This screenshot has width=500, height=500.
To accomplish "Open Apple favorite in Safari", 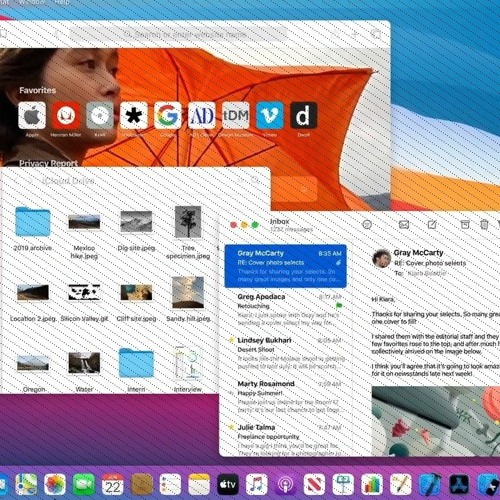I will coord(32,115).
